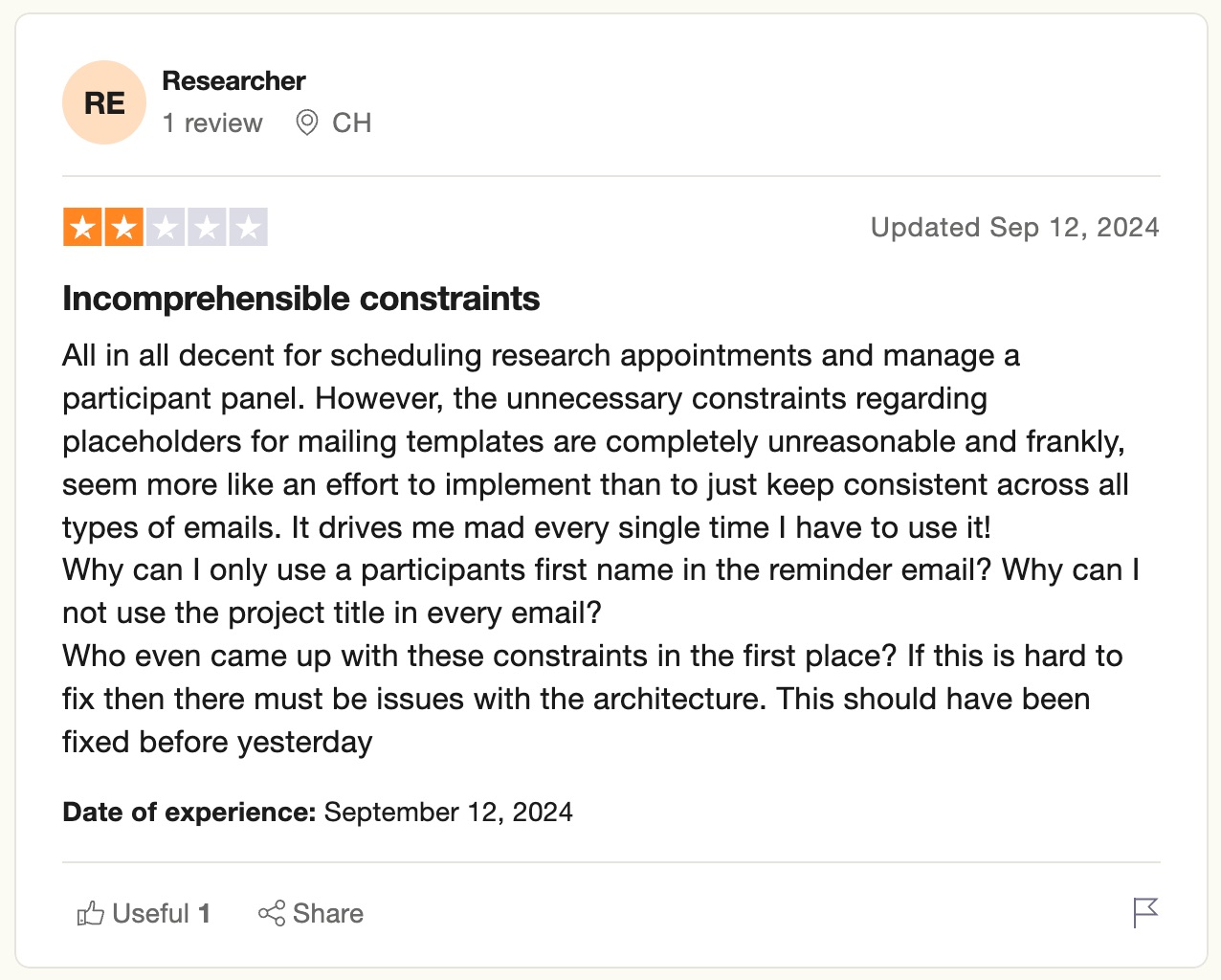The width and height of the screenshot is (1221, 980).
Task: Click the 1 review link
Action: coord(212,122)
